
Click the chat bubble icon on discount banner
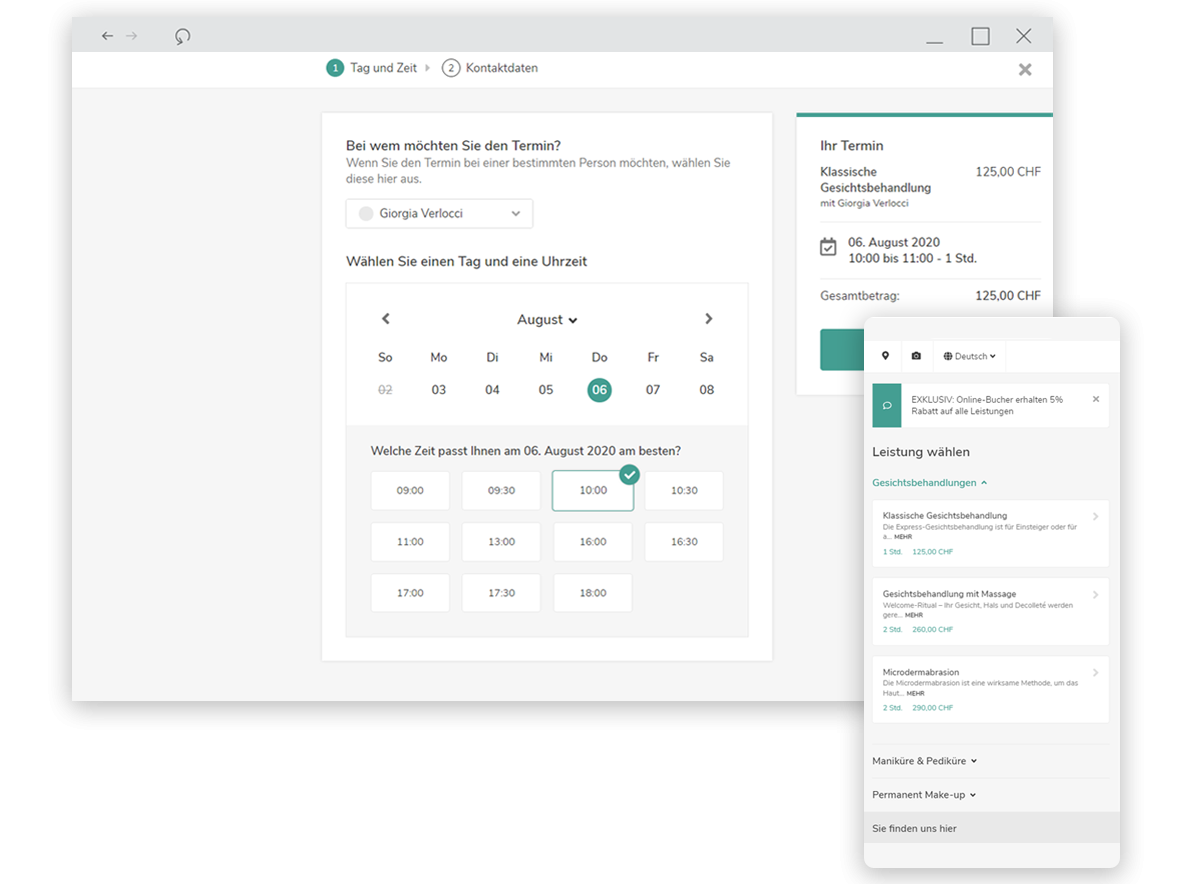[x=886, y=406]
